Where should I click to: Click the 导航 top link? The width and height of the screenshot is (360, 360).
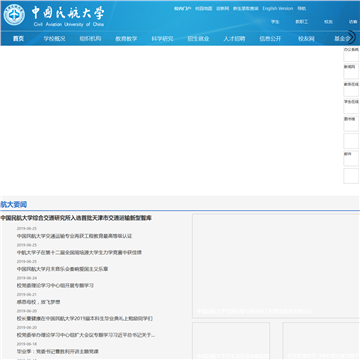point(302,9)
